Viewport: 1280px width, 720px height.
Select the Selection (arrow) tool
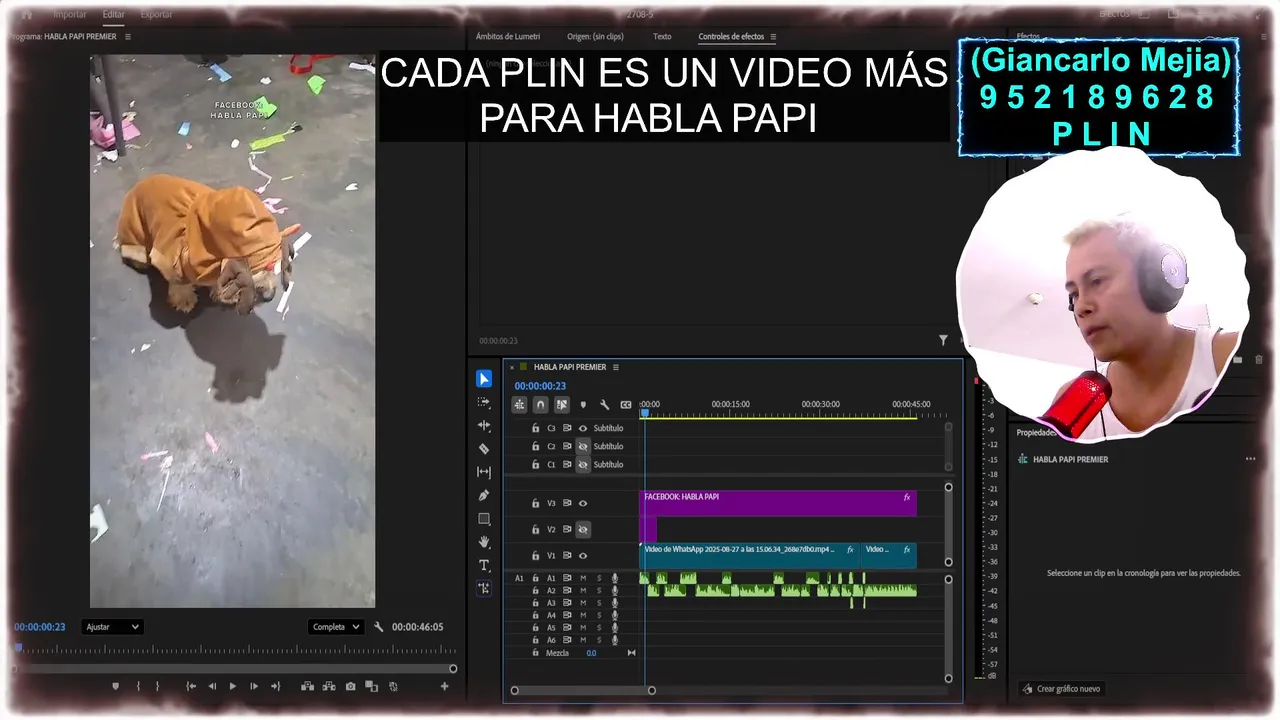(x=484, y=379)
